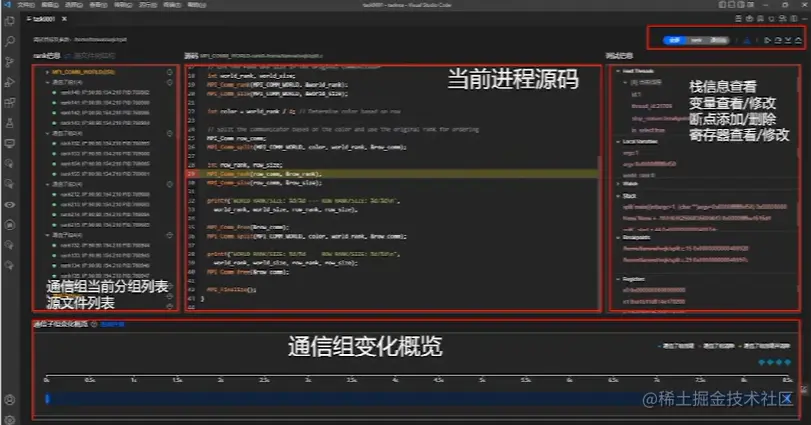Open the Search view in activity bar
The image size is (811, 425).
[9, 41]
